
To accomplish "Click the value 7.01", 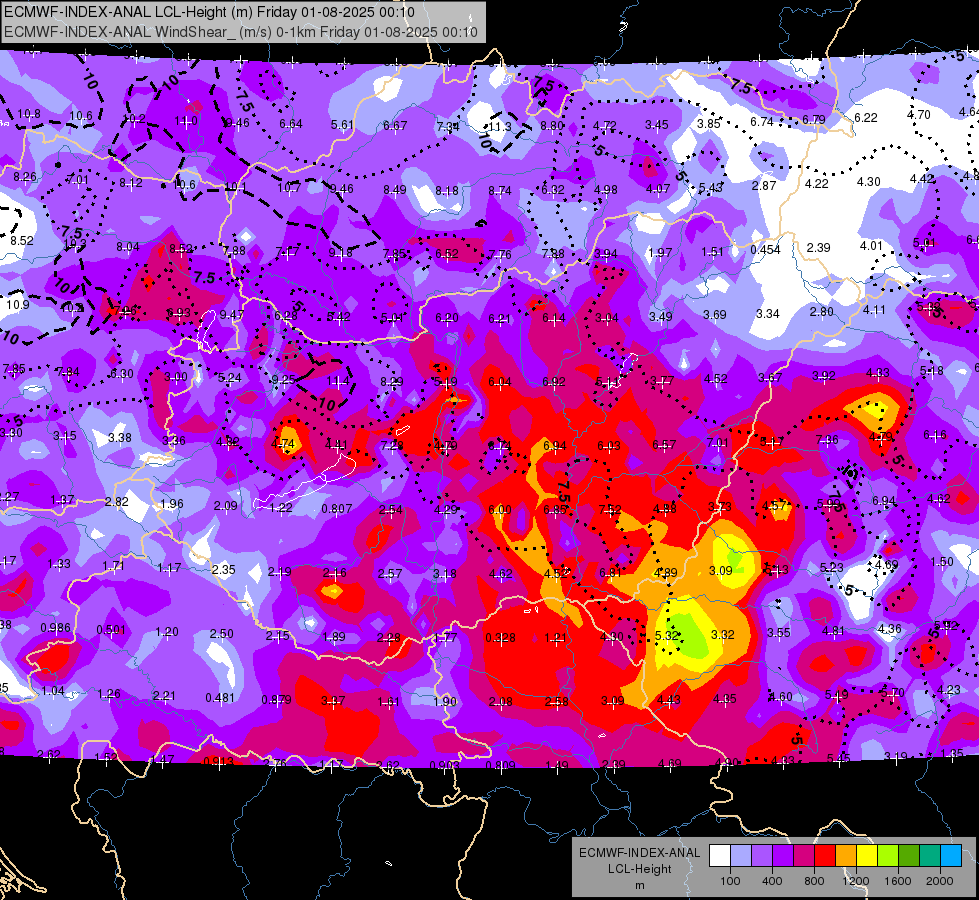I will pos(77,180).
